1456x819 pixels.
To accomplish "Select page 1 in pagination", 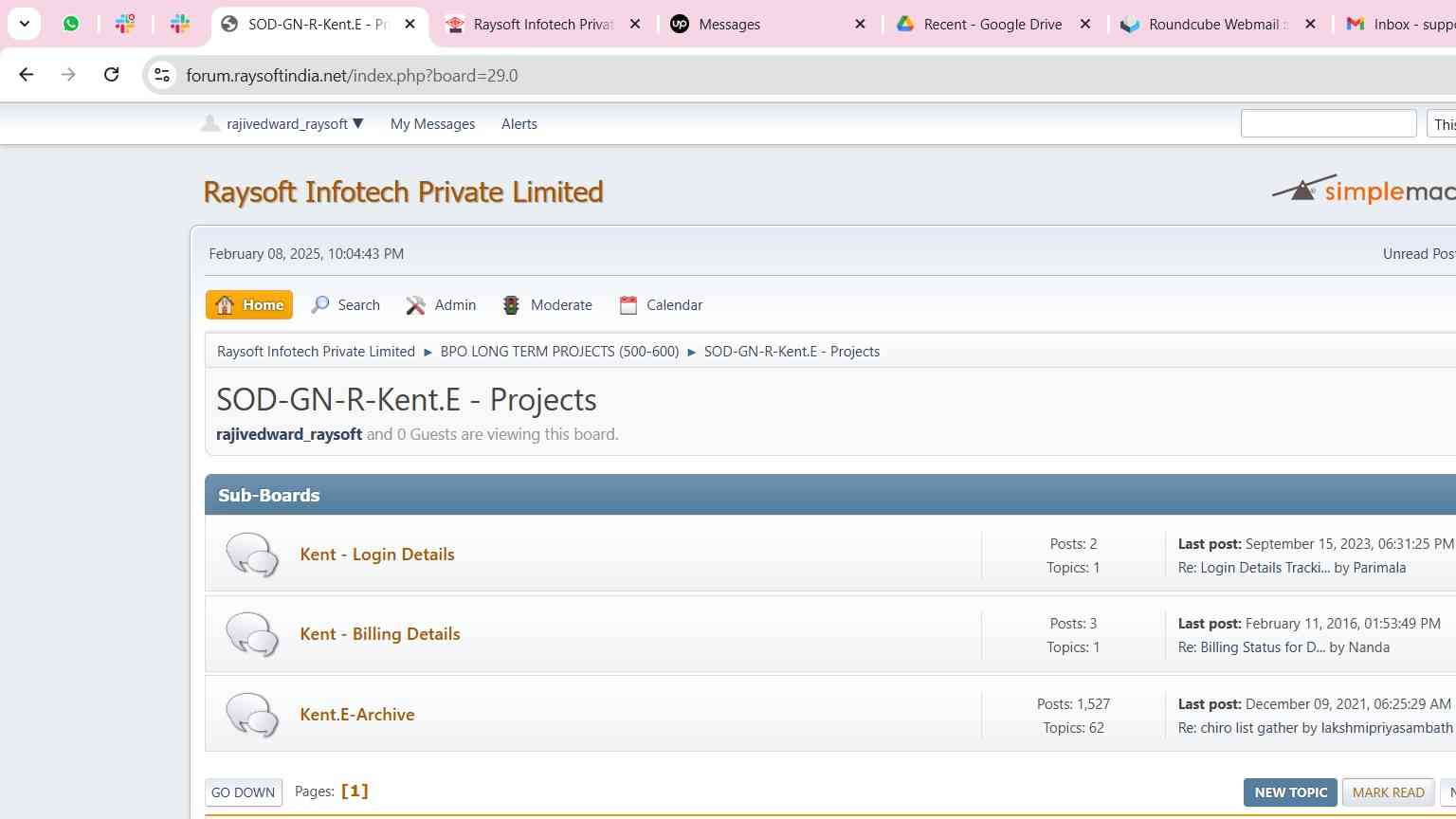I will tap(355, 792).
